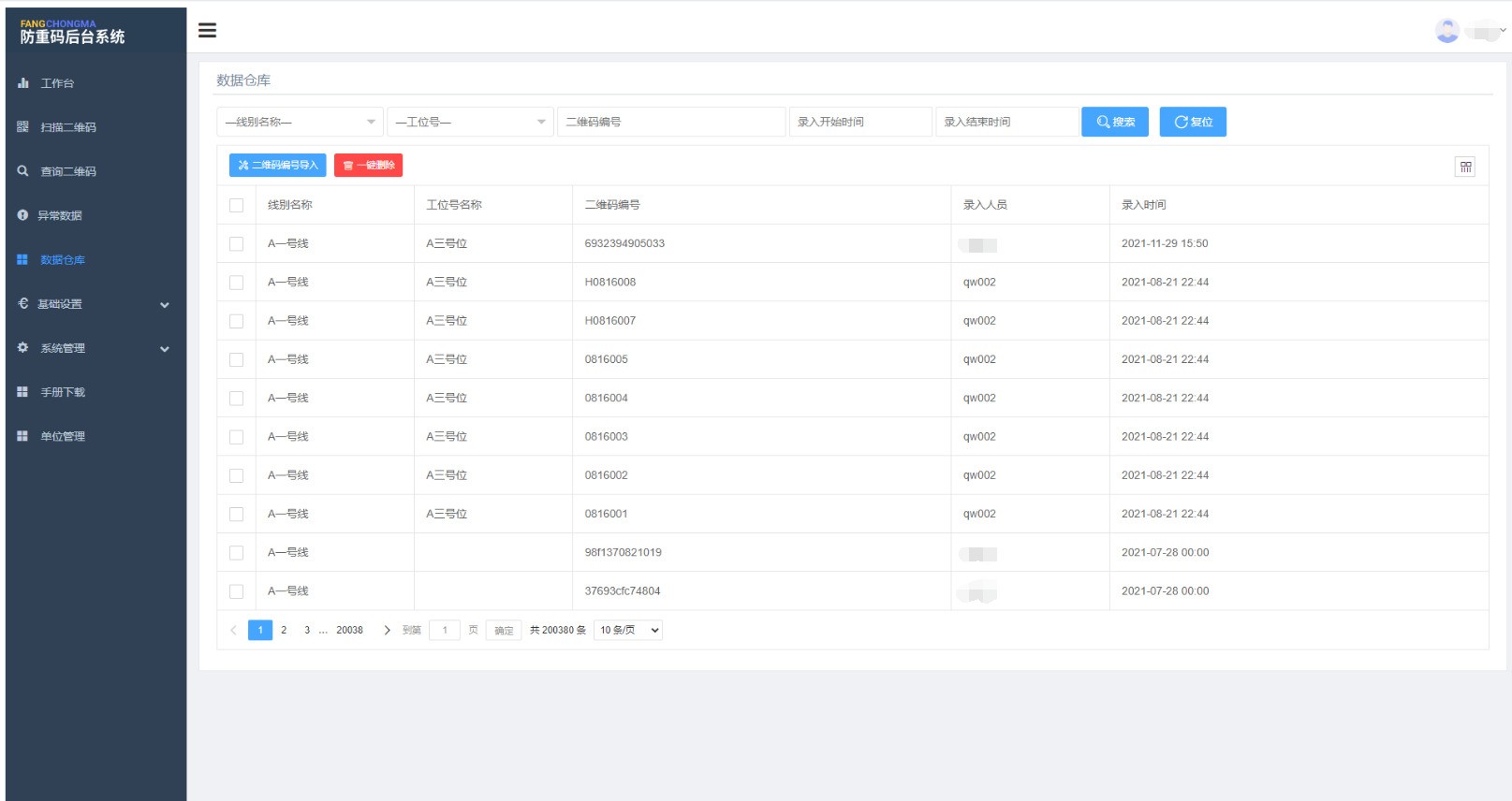
Task: Click the user avatar icon
Action: 1446,31
